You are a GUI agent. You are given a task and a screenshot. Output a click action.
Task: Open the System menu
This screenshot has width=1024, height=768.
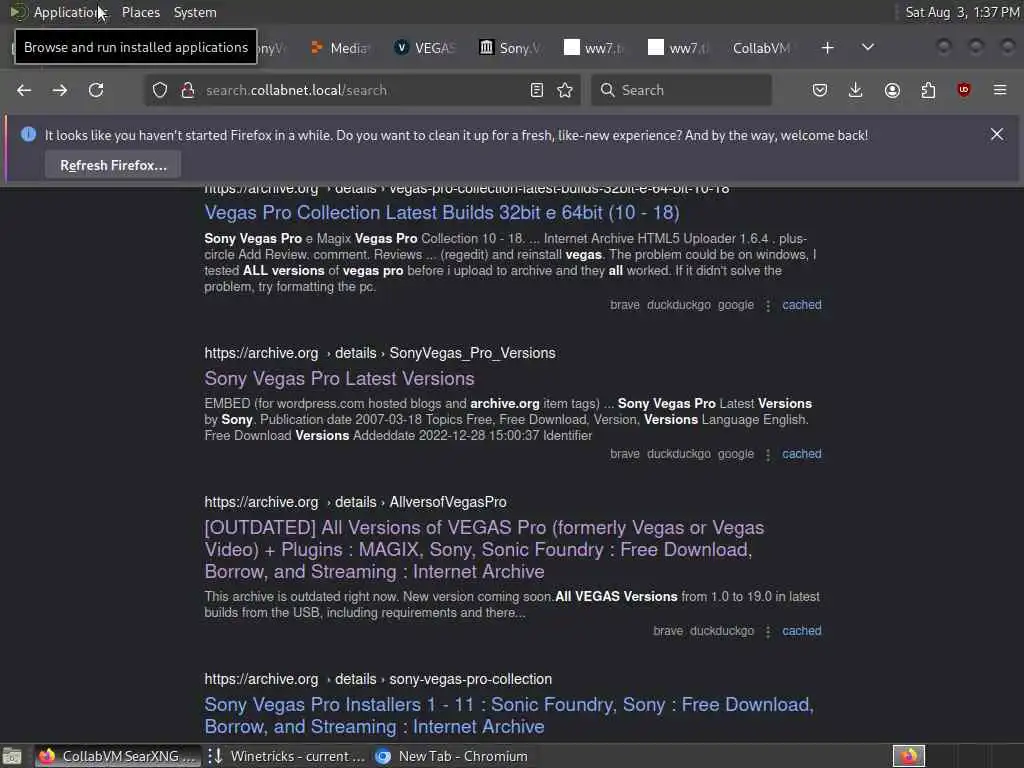point(195,12)
